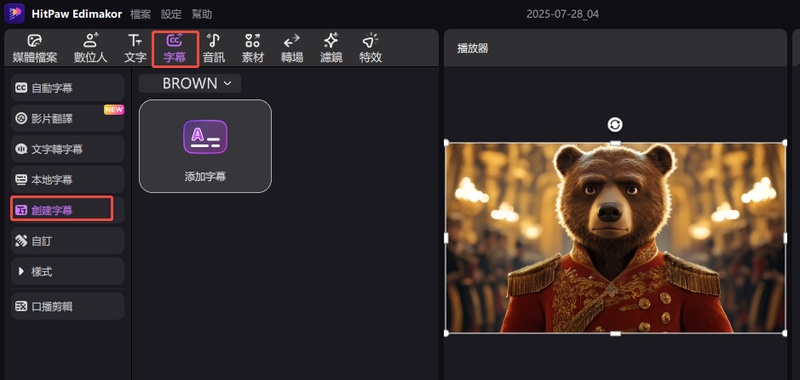This screenshot has height=380, width=800.
Task: Open the 媒體檔案 media tab
Action: [35, 49]
